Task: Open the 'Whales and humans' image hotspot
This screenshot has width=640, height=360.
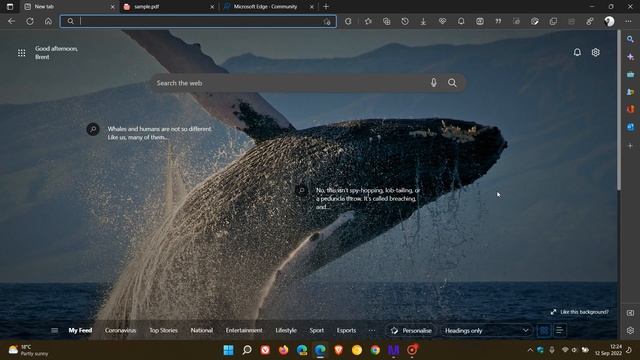Action: 93,129
